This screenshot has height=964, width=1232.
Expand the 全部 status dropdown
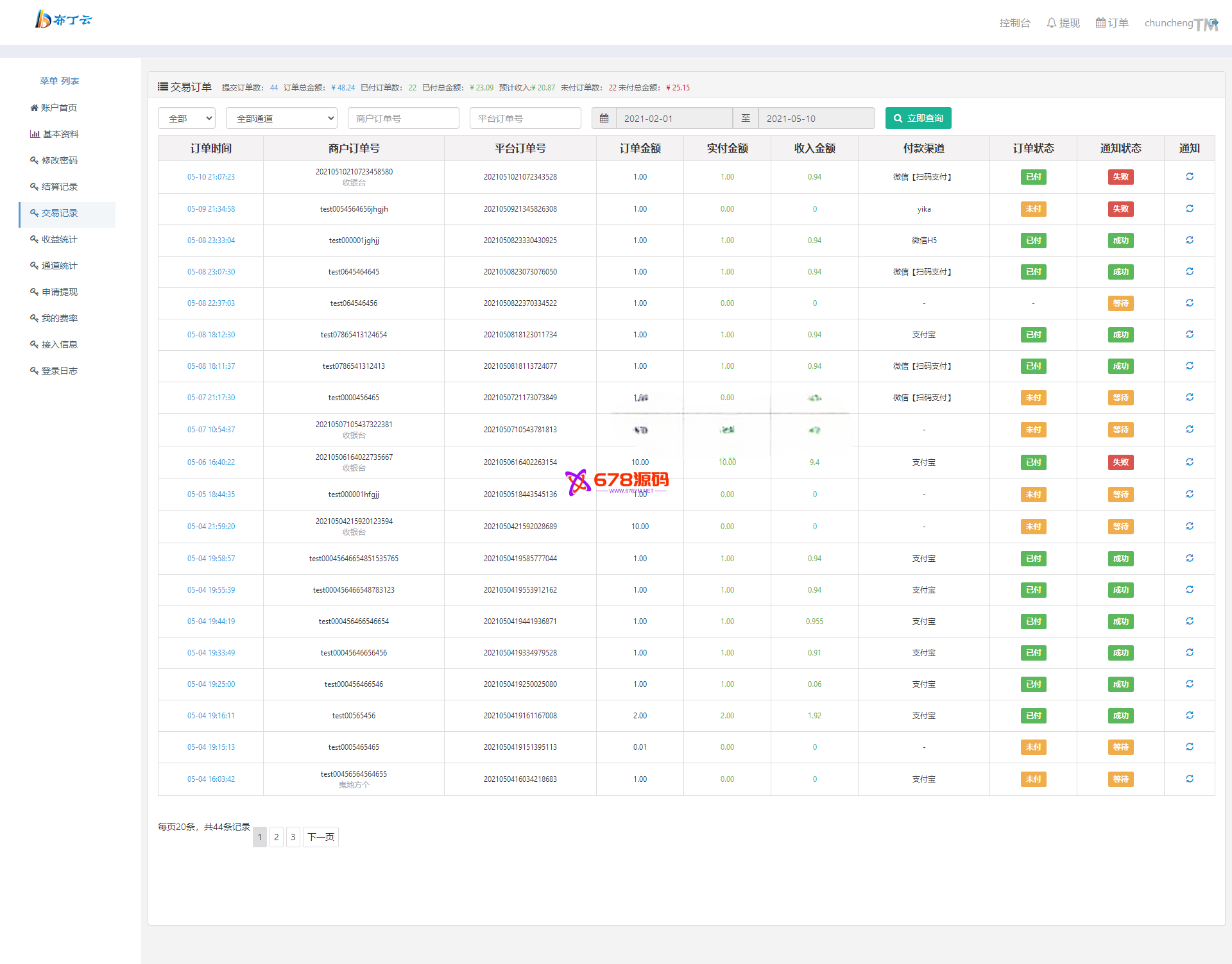click(187, 119)
